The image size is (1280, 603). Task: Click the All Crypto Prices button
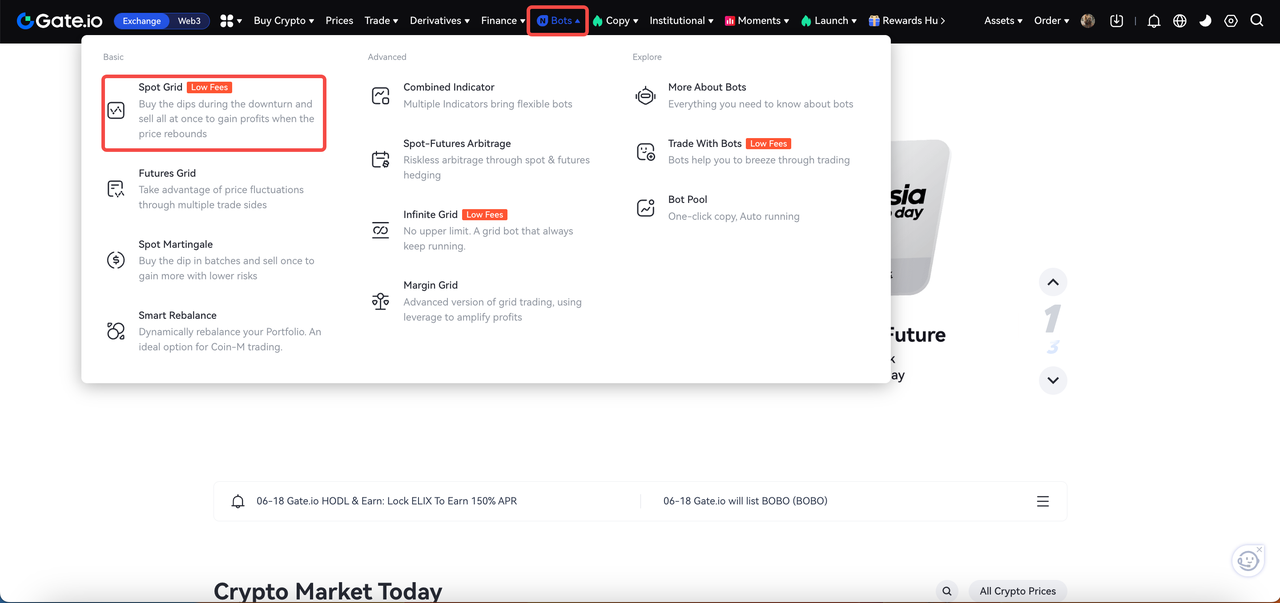[1017, 591]
